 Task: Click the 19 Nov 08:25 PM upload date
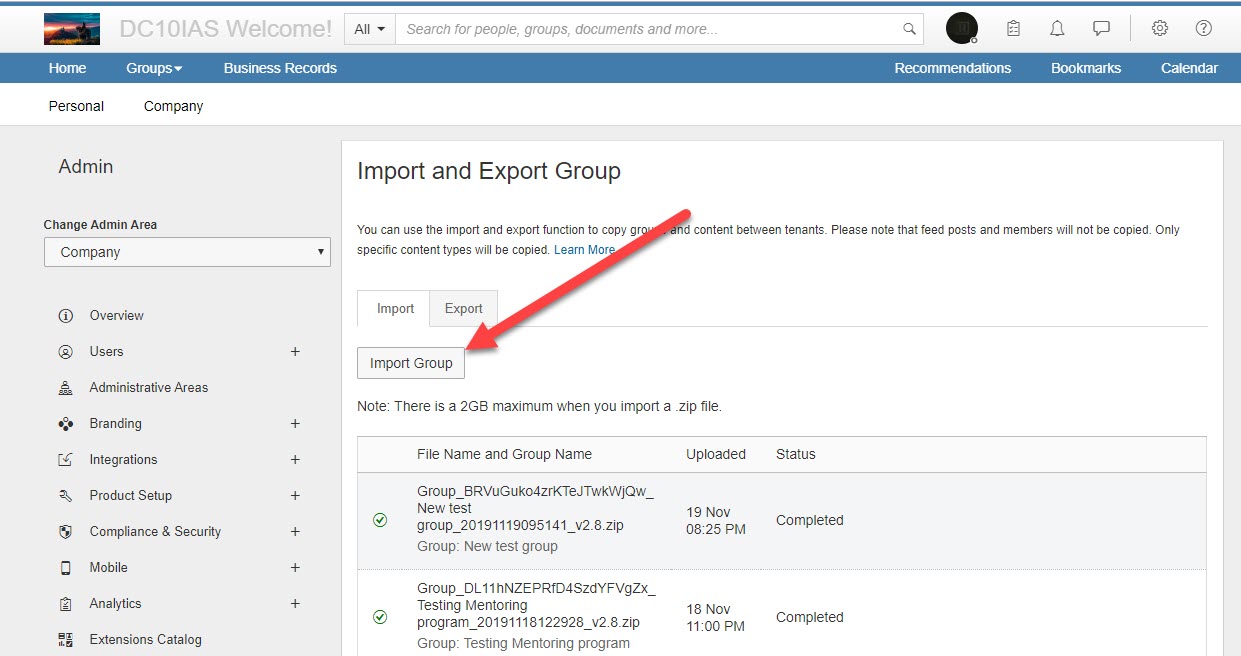pyautogui.click(x=716, y=520)
